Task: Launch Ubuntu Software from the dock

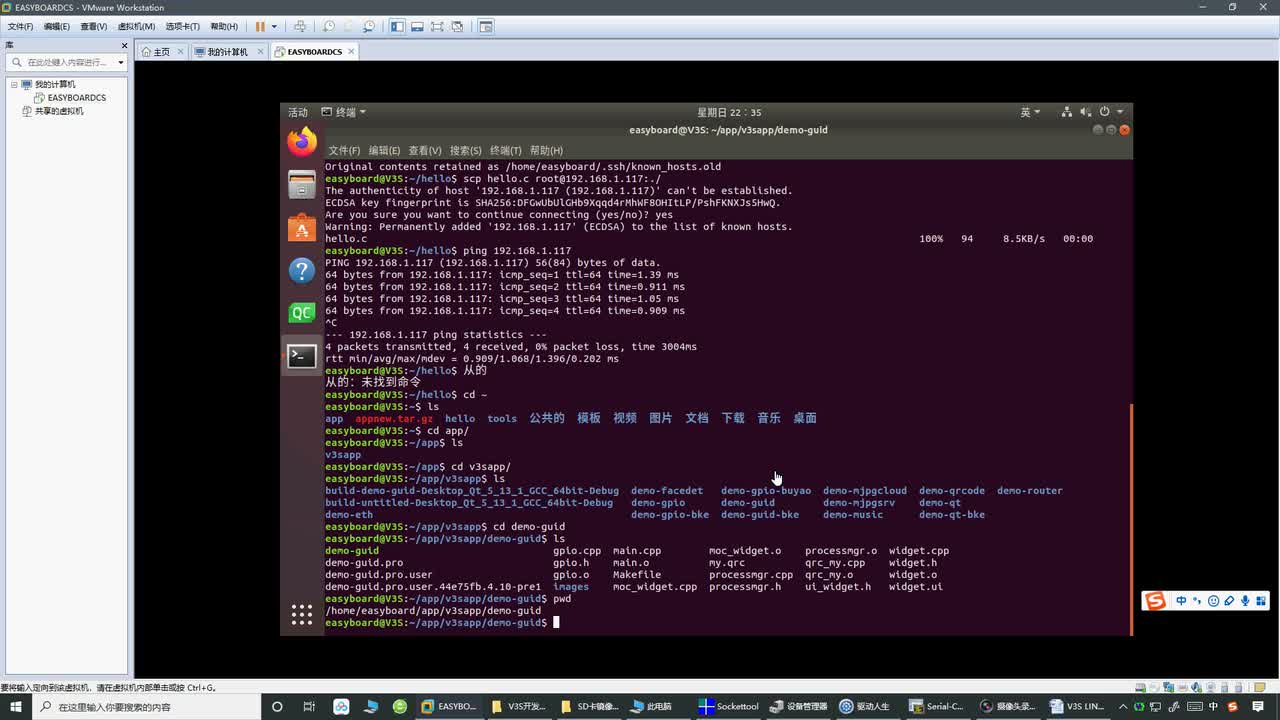Action: click(x=302, y=228)
